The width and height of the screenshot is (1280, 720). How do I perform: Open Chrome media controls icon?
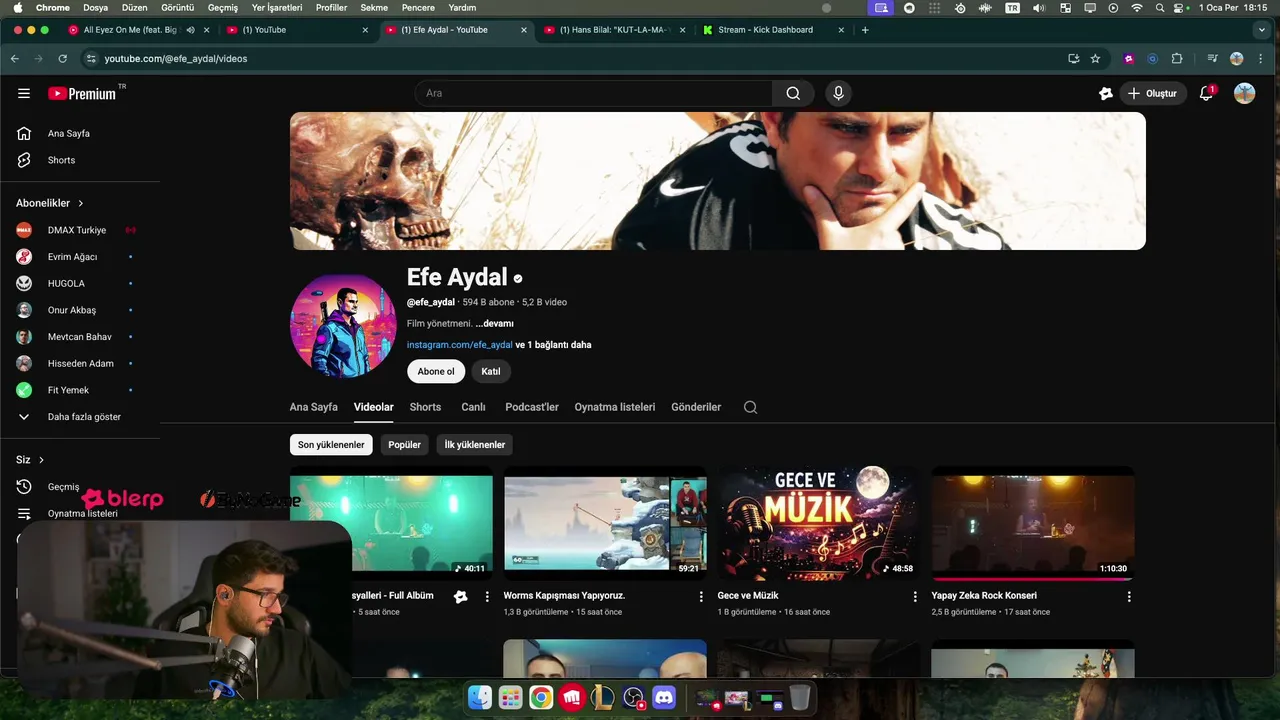(1212, 59)
